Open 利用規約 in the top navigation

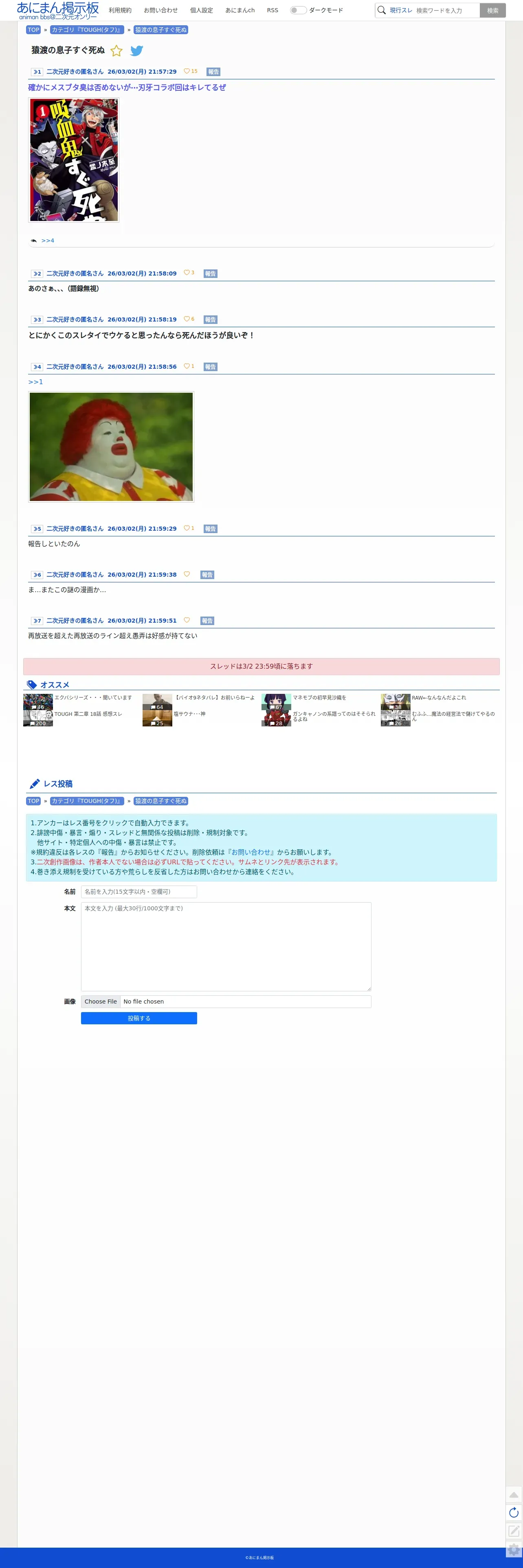click(120, 10)
